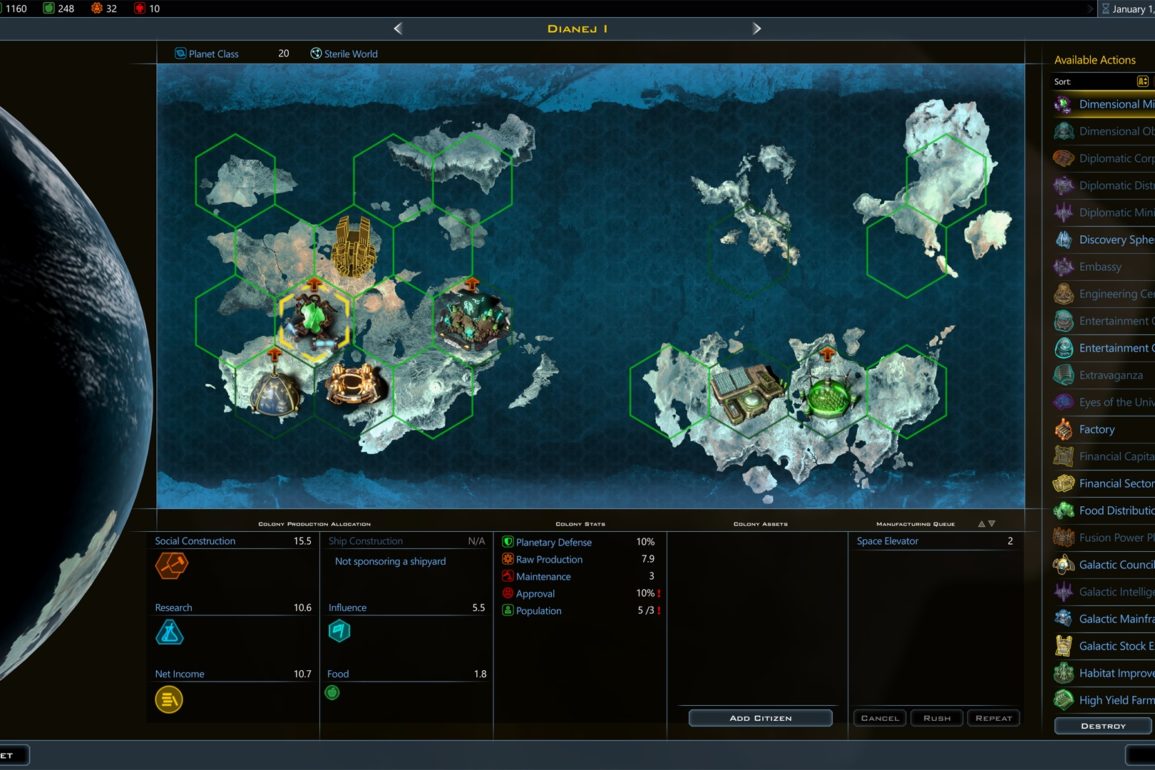Viewport: 1155px width, 770px height.
Task: Go to next planet with right arrow
Action: (x=756, y=29)
